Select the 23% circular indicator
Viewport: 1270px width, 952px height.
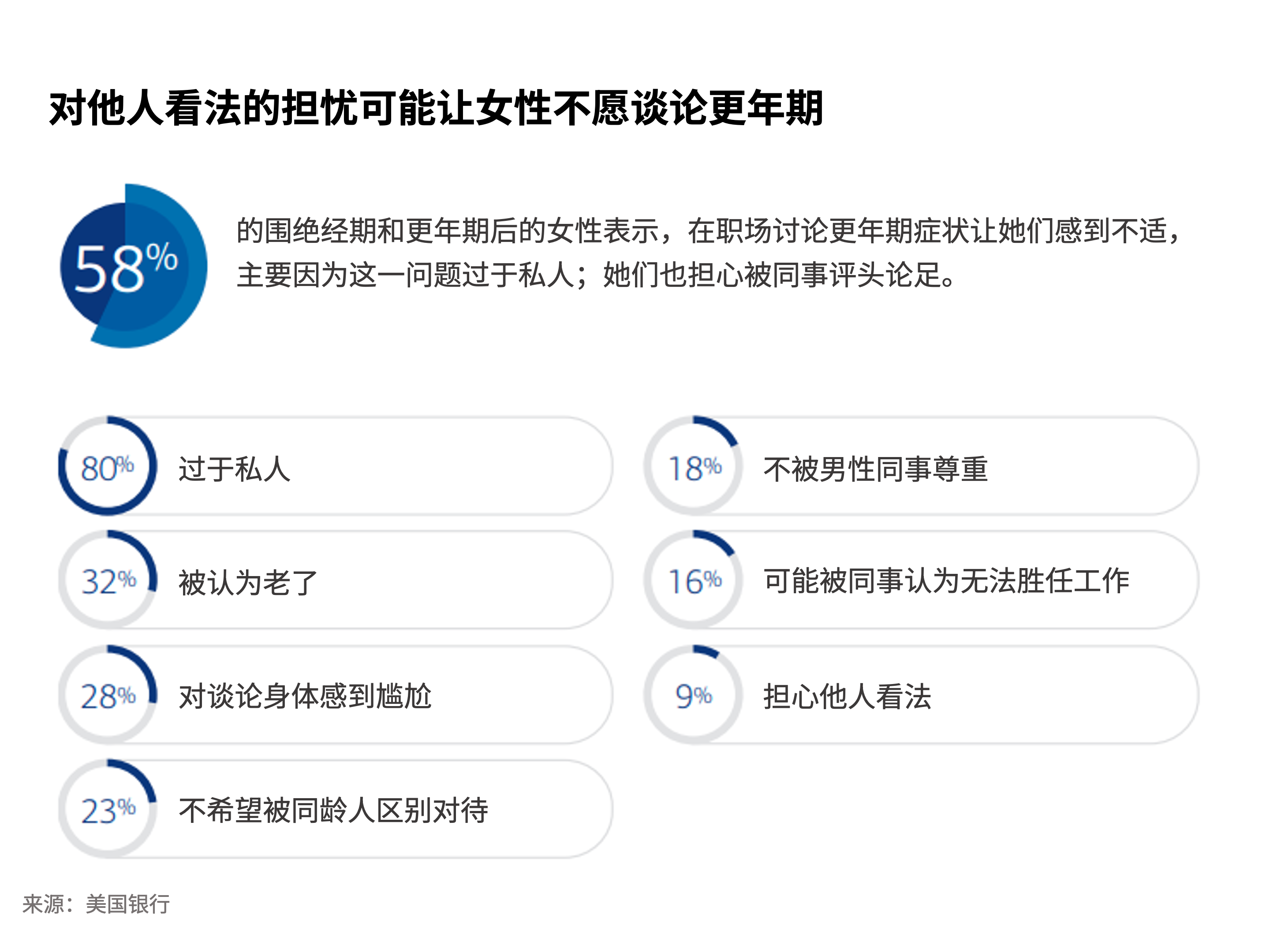pyautogui.click(x=107, y=809)
